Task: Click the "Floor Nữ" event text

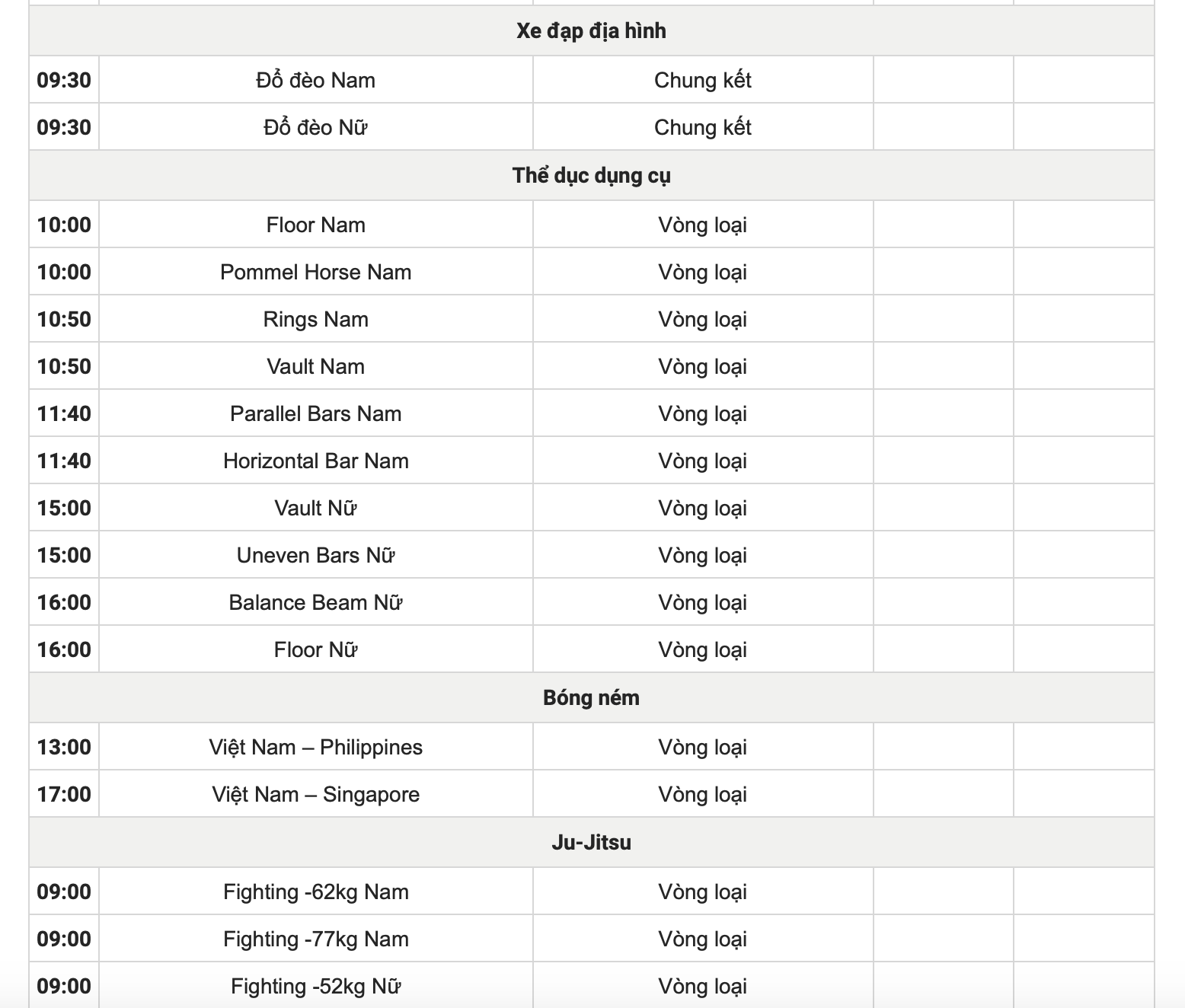Action: pos(315,649)
